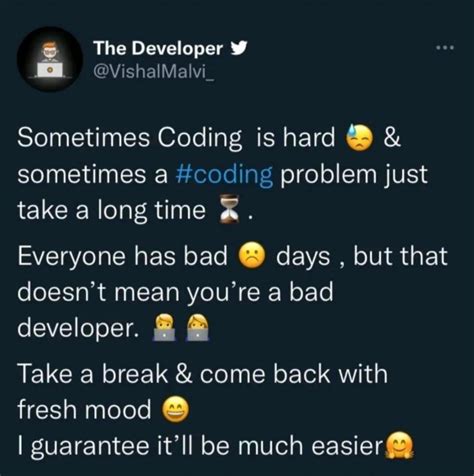Click the hugging face emoji
474x476 pixels.
point(399,445)
